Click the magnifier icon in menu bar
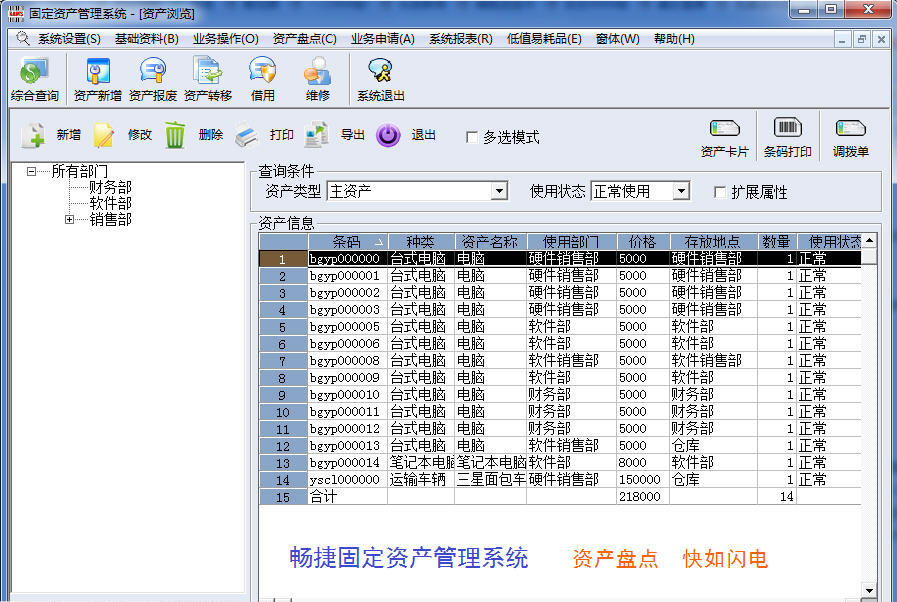Viewport: 897px width, 602px height. [x=23, y=38]
